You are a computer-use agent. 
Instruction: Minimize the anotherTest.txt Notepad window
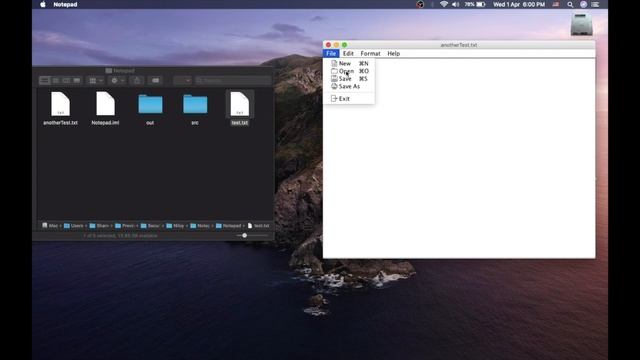pos(336,45)
